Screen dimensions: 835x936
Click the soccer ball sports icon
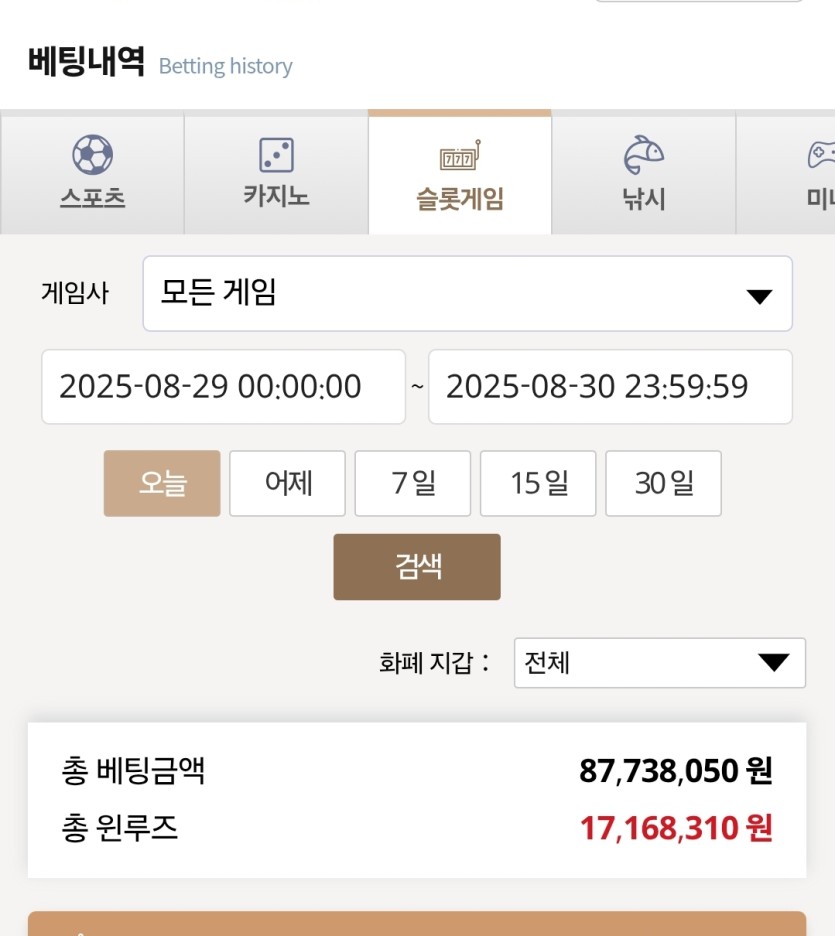click(x=93, y=155)
